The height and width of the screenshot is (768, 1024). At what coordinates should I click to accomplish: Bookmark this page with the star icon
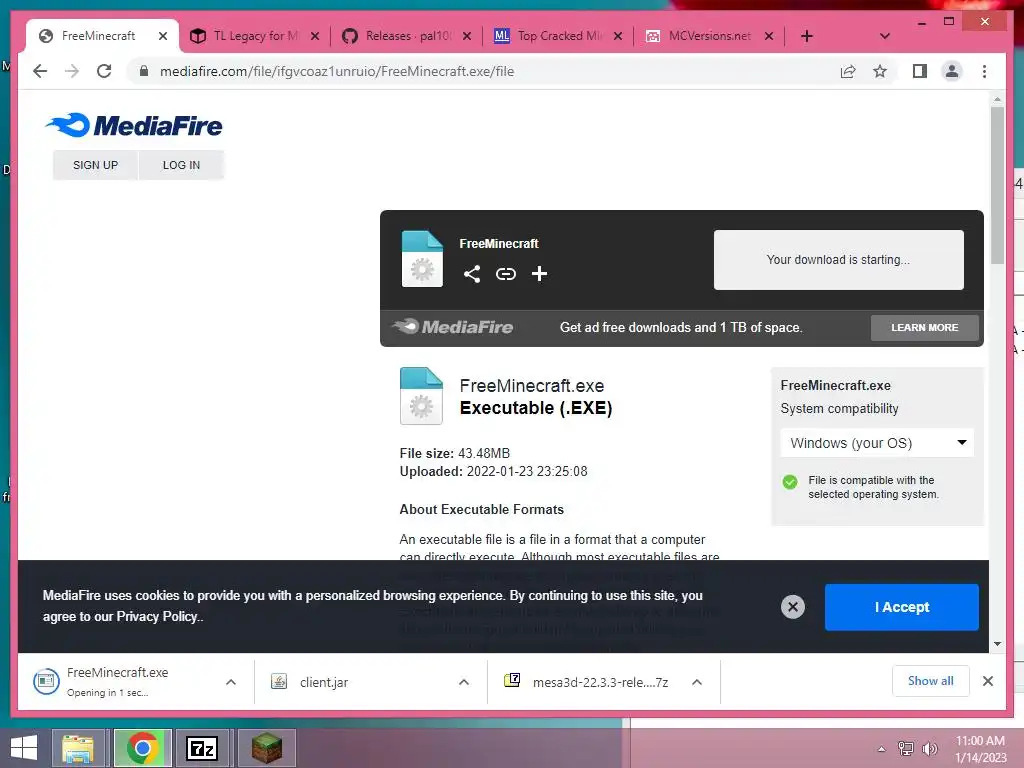point(880,71)
